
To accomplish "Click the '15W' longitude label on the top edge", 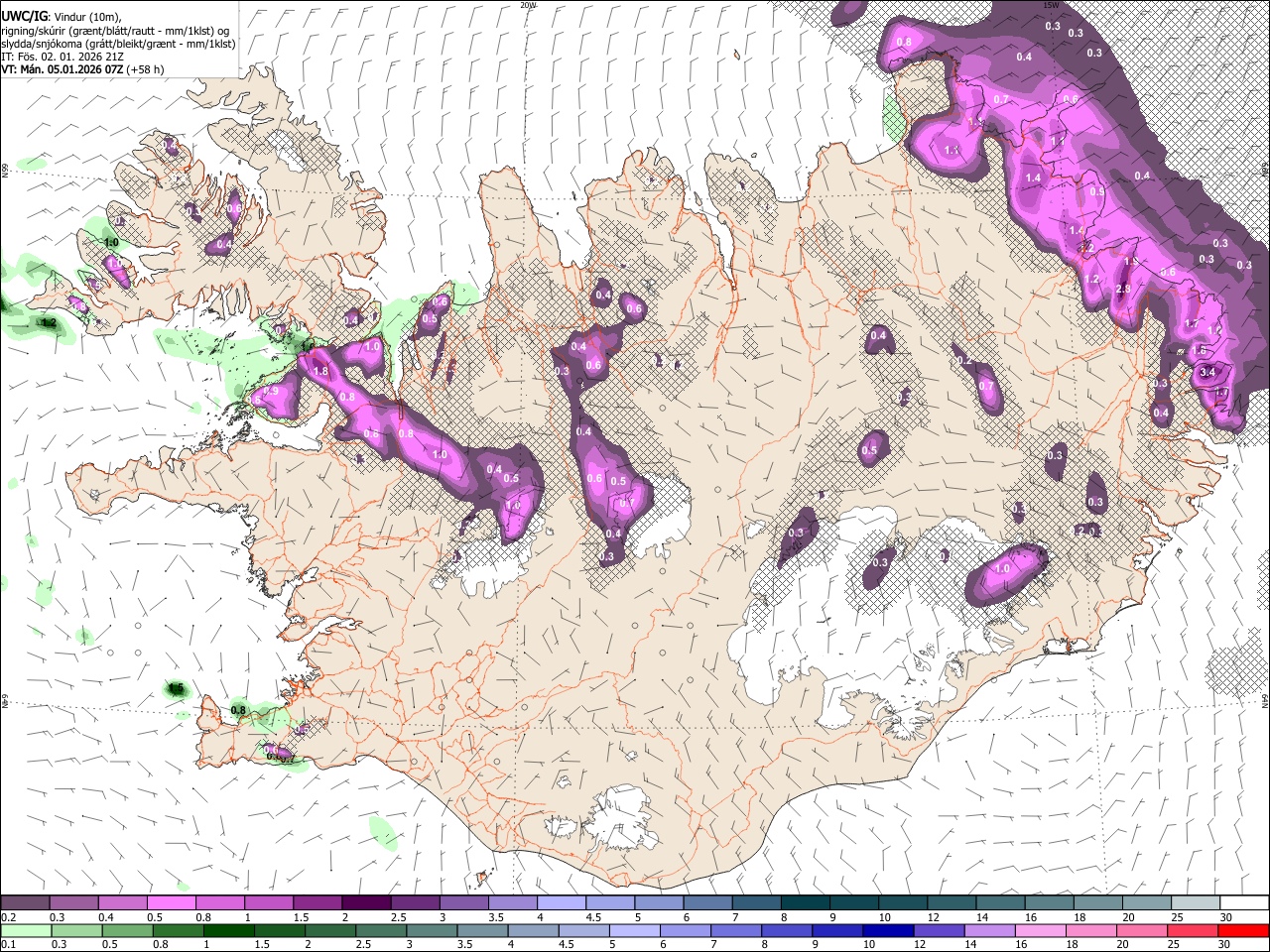I will 1051,5.
